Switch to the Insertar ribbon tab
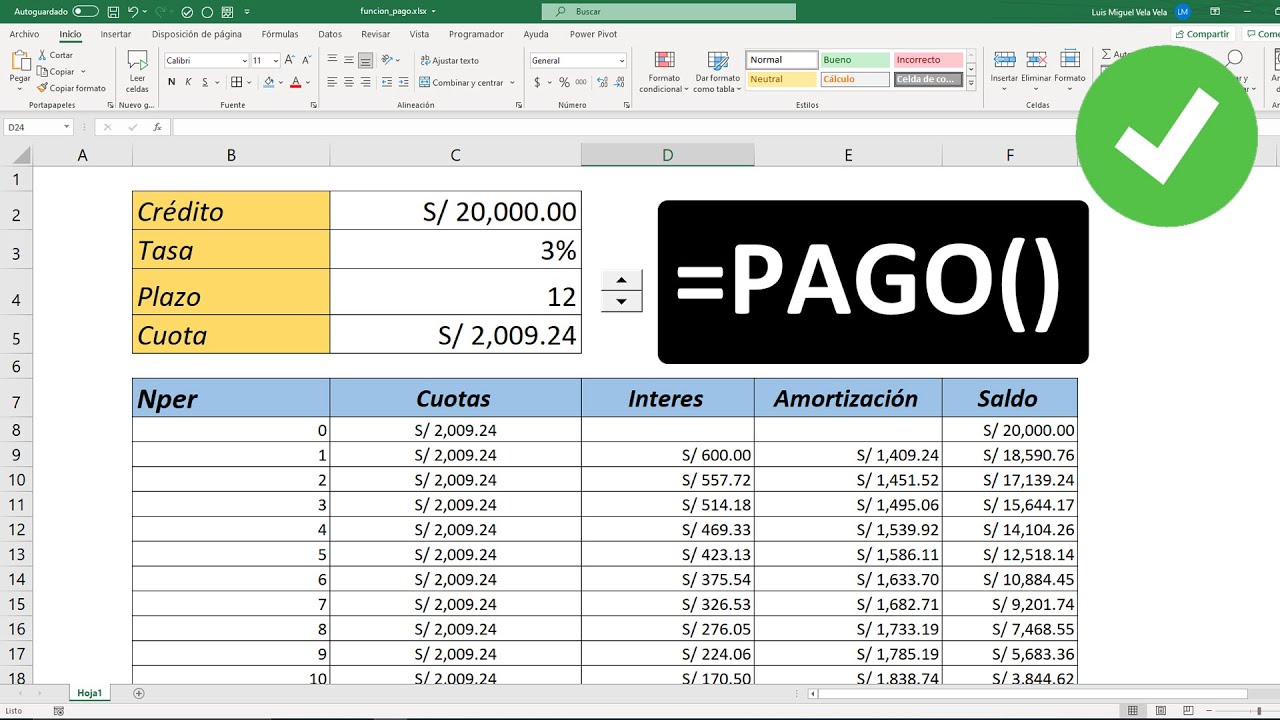The image size is (1280, 720). 116,34
